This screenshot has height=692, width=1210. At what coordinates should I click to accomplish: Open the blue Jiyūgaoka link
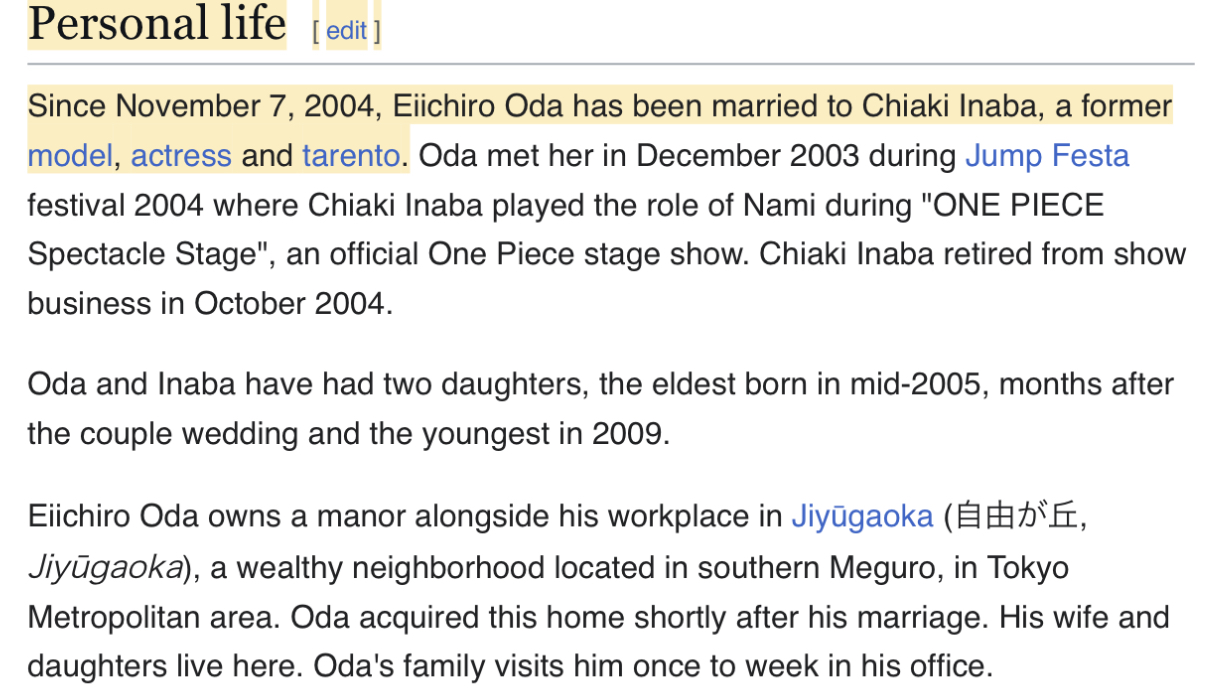(862, 516)
